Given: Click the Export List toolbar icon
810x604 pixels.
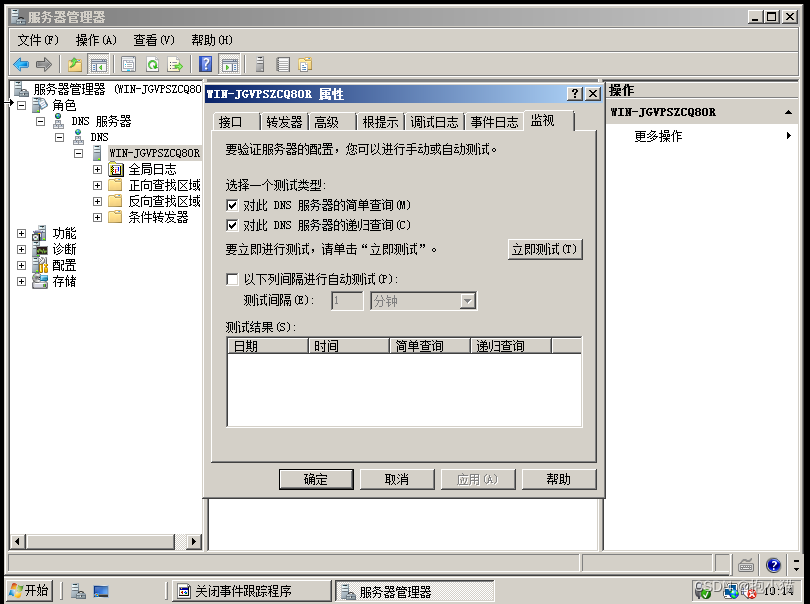Looking at the screenshot, I should (x=173, y=63).
